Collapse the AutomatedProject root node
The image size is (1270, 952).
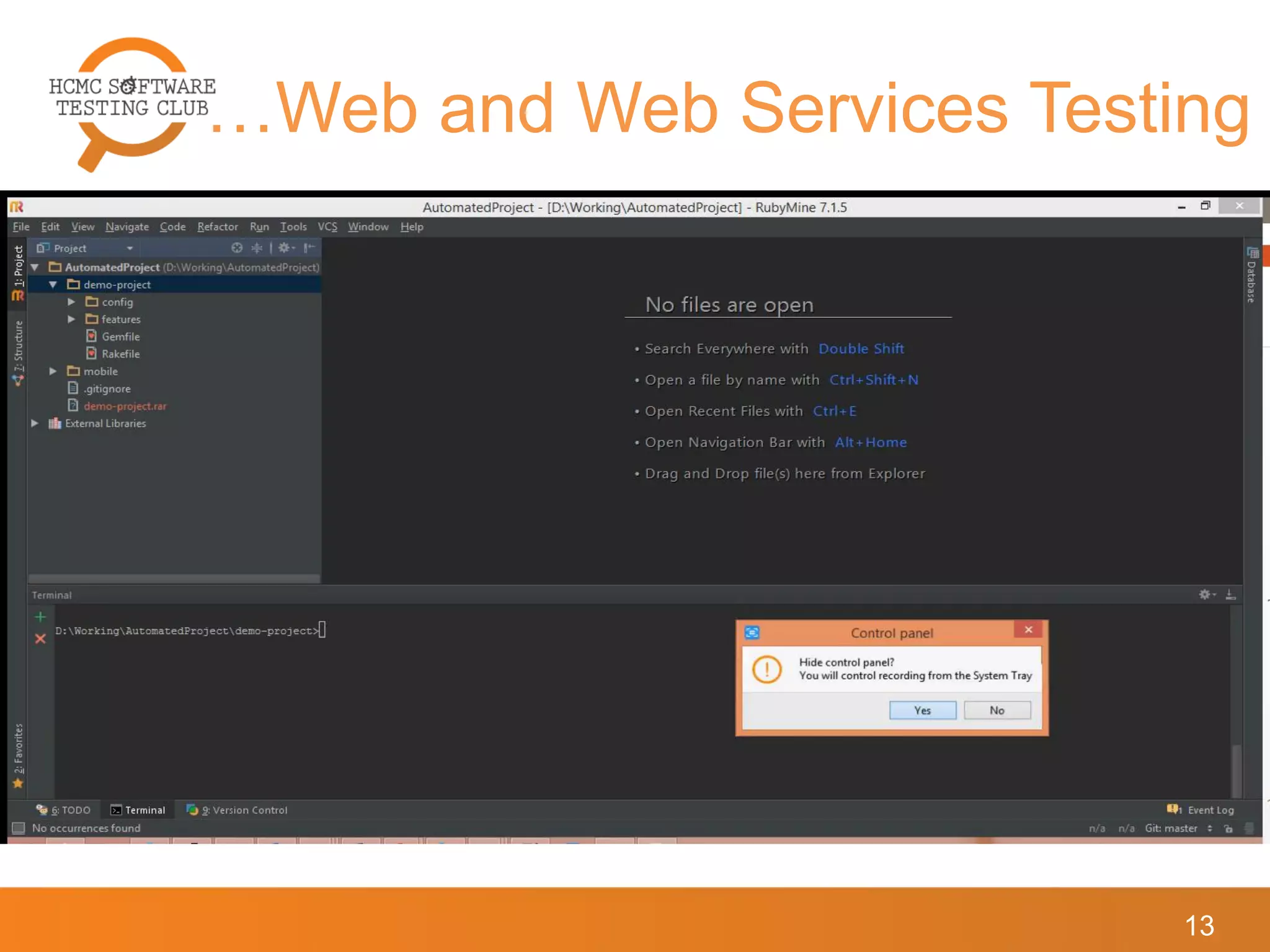[35, 267]
